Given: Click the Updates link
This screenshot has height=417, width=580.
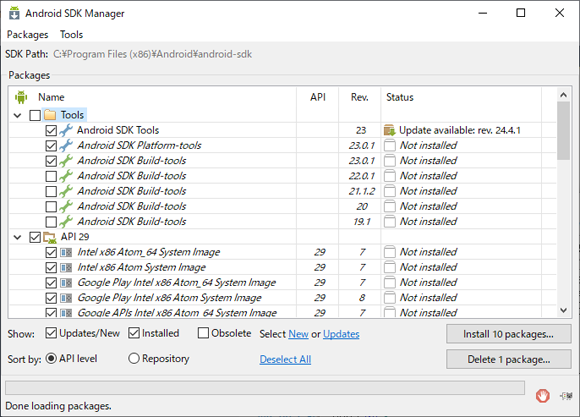Looking at the screenshot, I should [x=341, y=334].
